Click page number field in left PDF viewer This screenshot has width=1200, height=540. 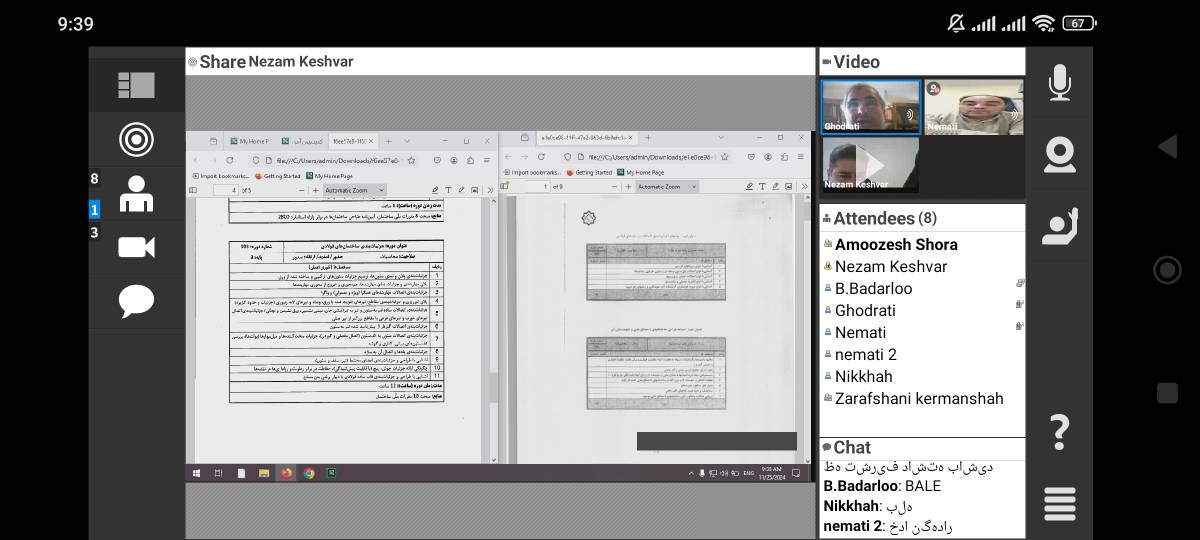(226, 190)
